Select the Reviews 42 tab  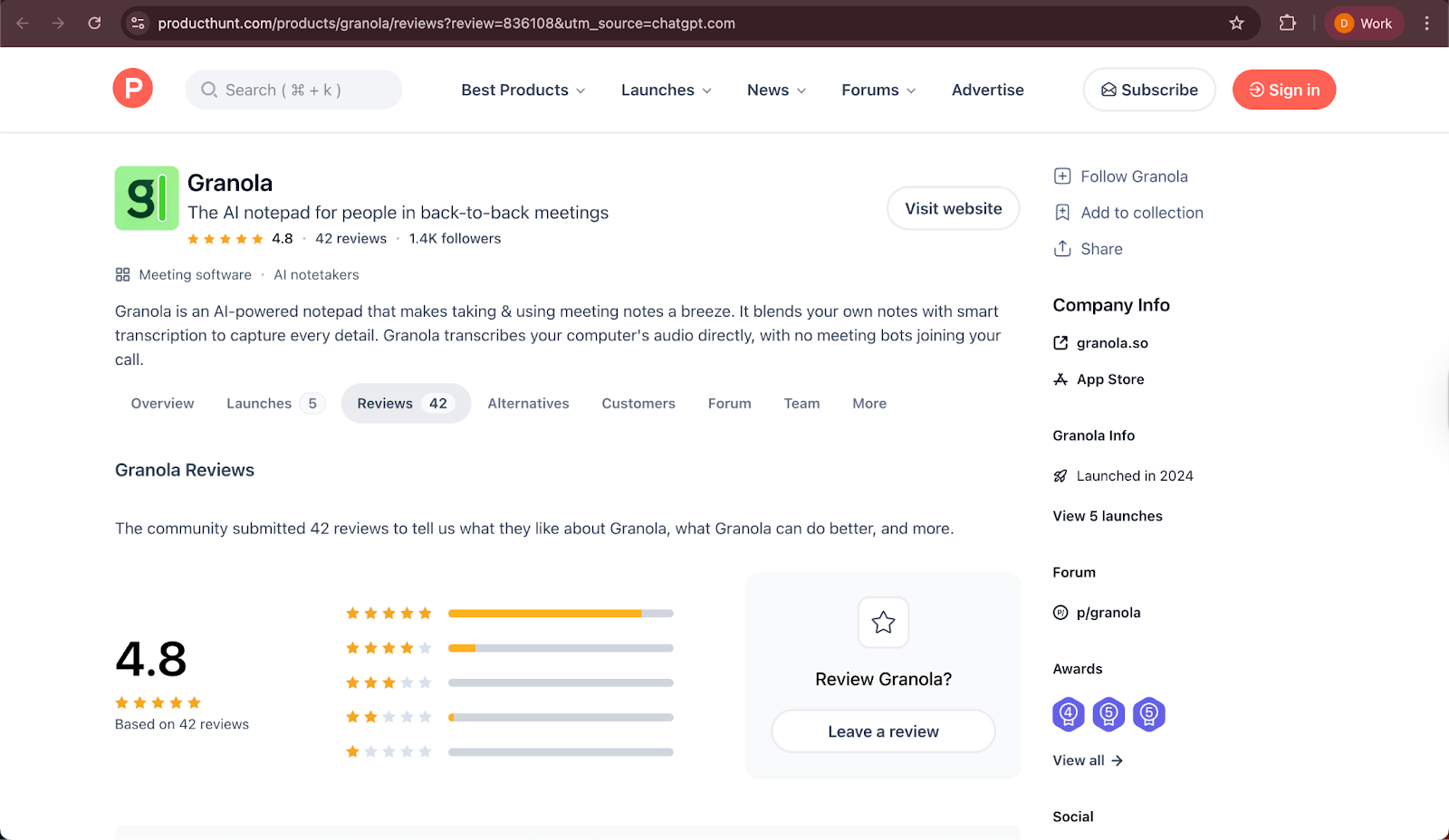(406, 404)
